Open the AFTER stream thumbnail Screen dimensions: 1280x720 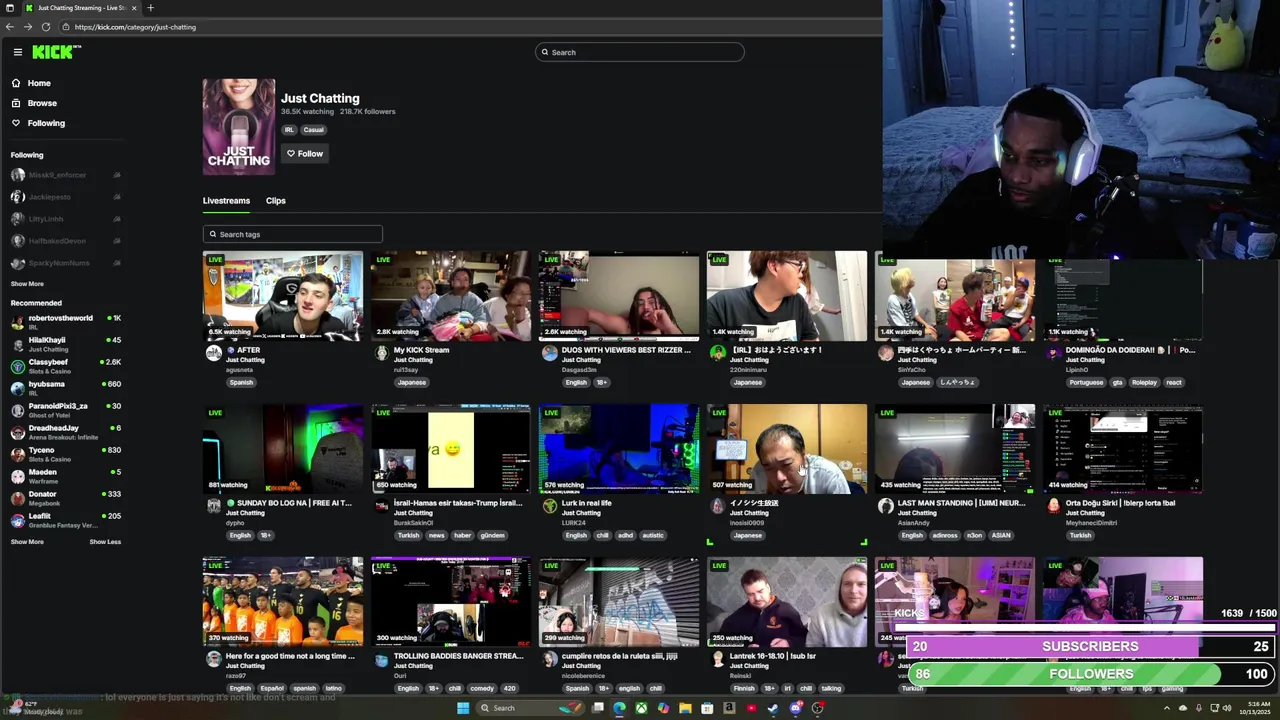pyautogui.click(x=283, y=296)
